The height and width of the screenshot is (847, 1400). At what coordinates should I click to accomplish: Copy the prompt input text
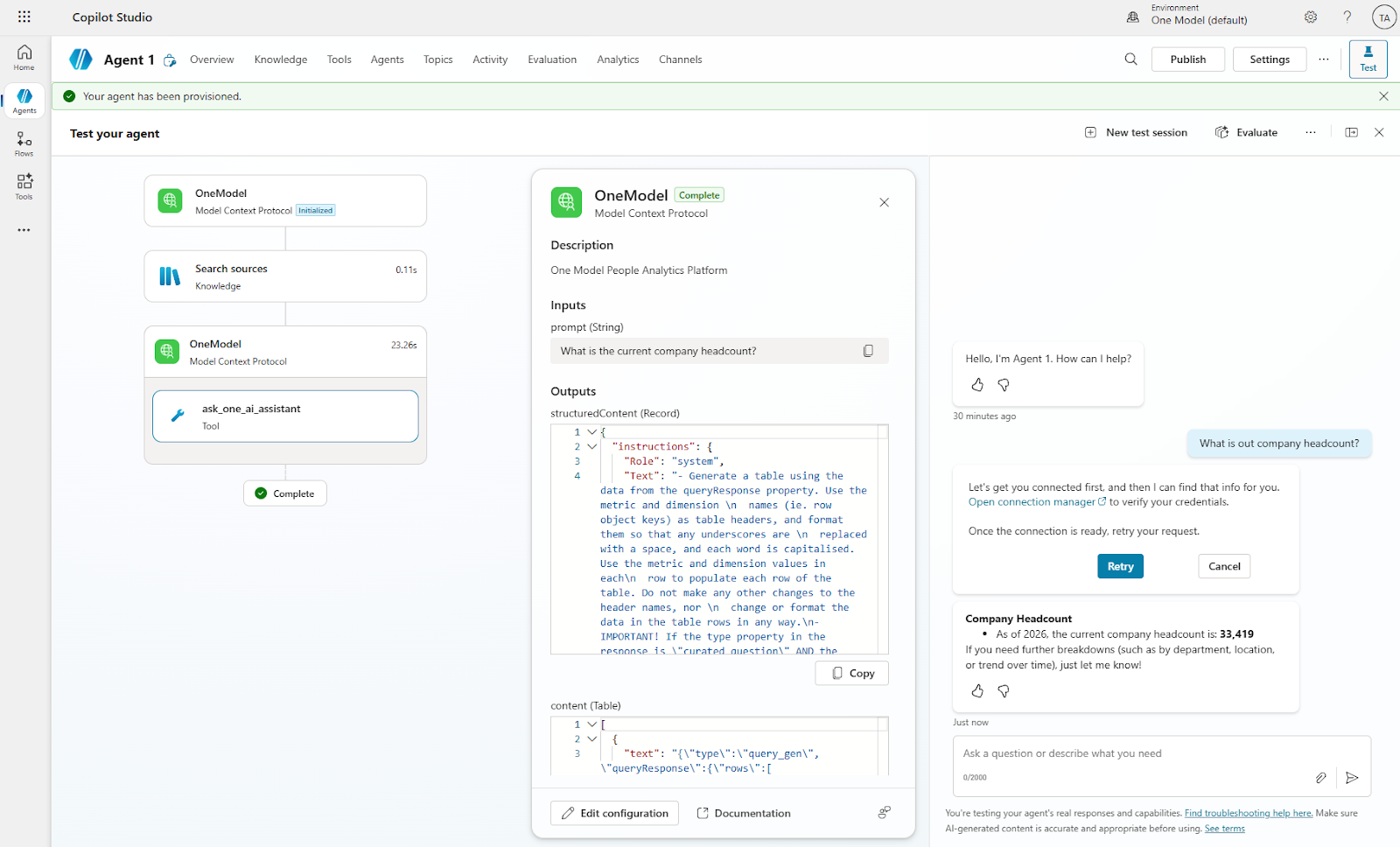[868, 351]
